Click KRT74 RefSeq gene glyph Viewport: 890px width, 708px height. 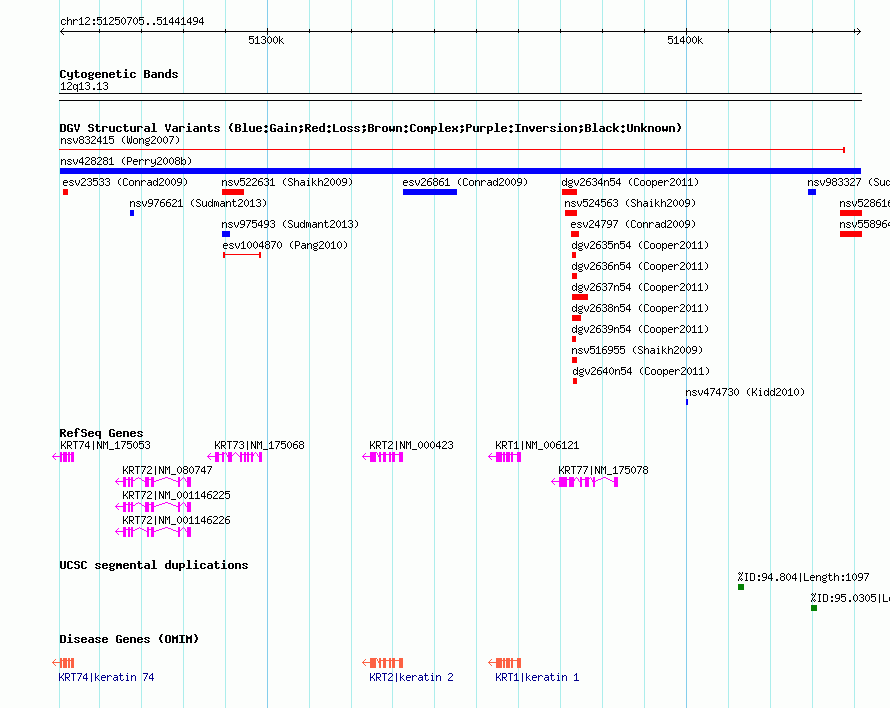pyautogui.click(x=63, y=457)
